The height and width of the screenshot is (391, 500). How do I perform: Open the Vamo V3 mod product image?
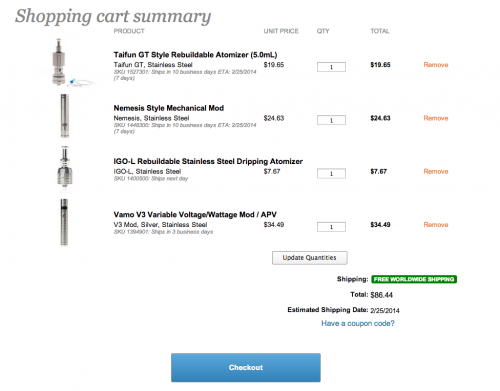coord(64,222)
